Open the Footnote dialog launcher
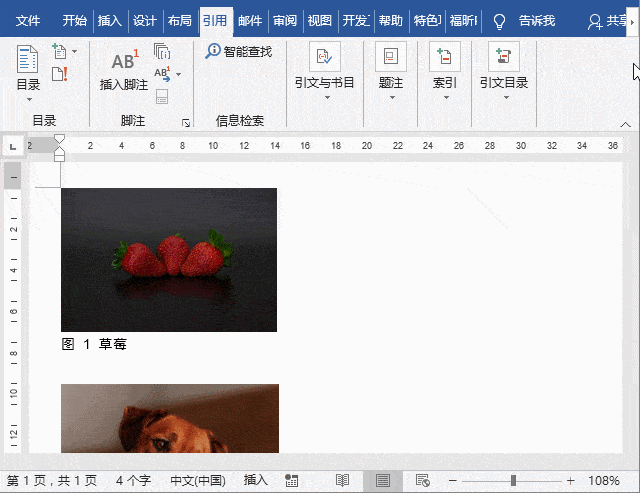 click(x=186, y=123)
